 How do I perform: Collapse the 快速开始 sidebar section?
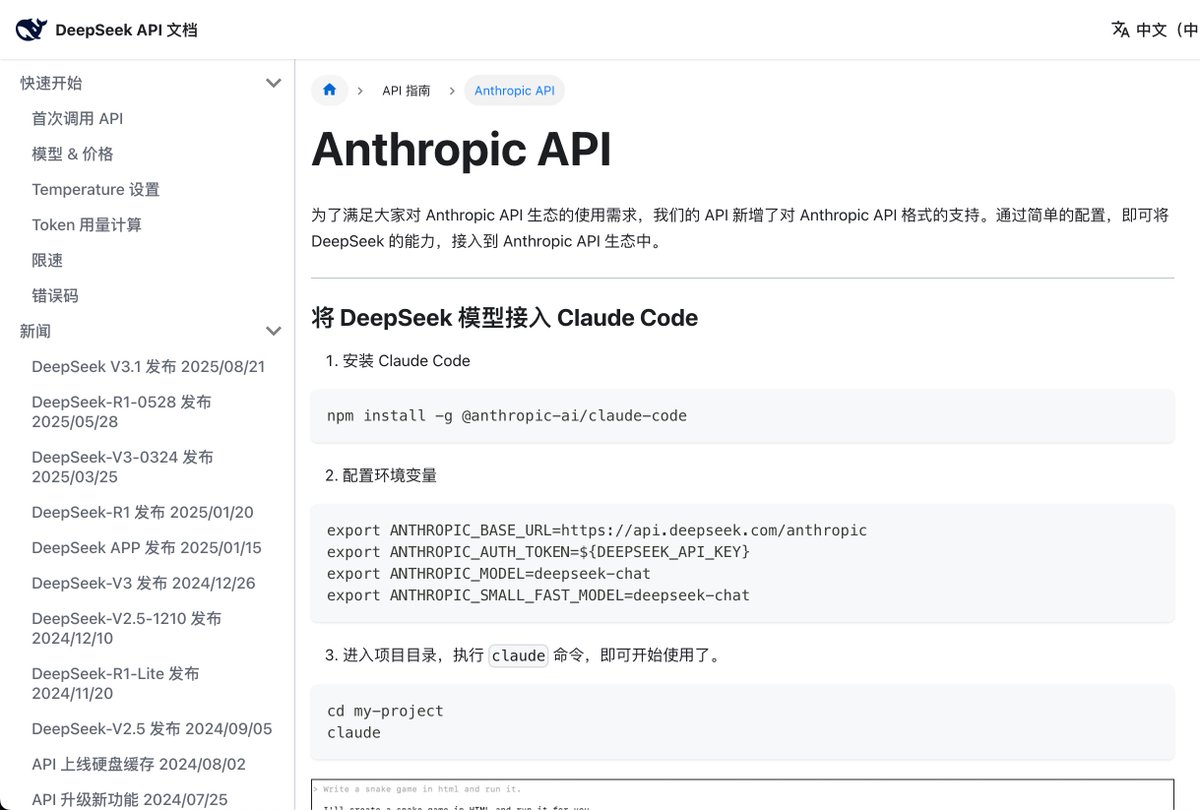tap(273, 83)
